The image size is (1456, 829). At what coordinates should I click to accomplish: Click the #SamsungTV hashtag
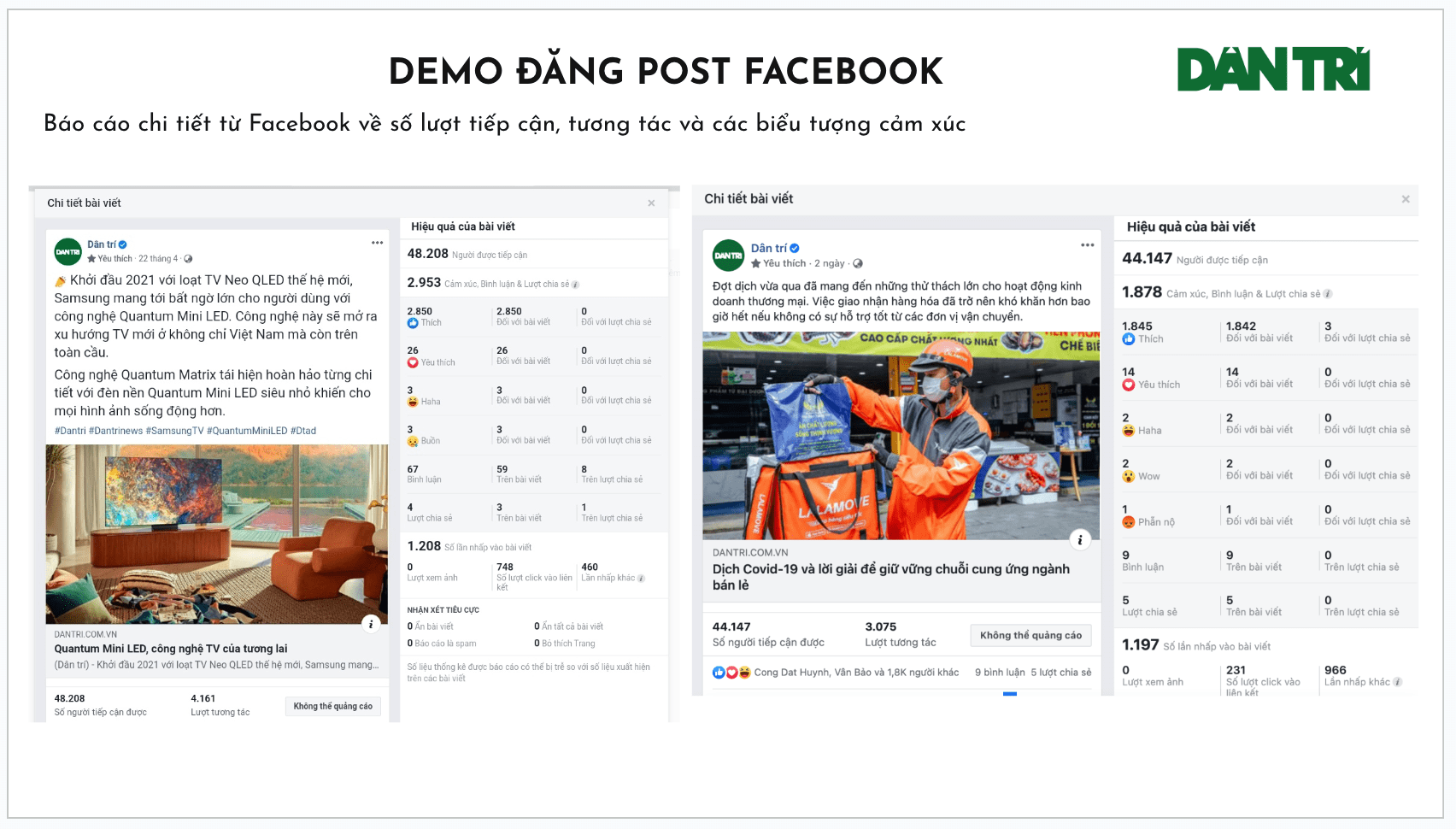pos(175,431)
